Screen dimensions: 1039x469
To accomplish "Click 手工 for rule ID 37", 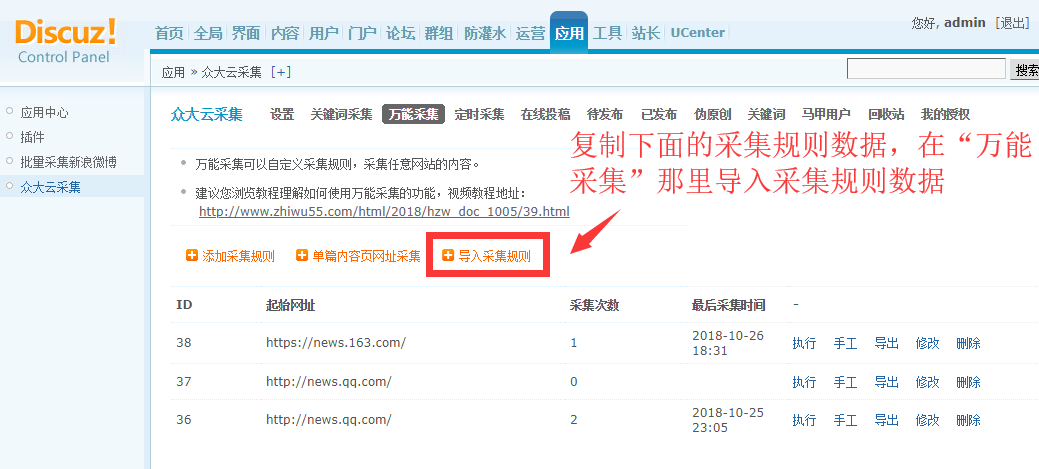I will pos(845,382).
